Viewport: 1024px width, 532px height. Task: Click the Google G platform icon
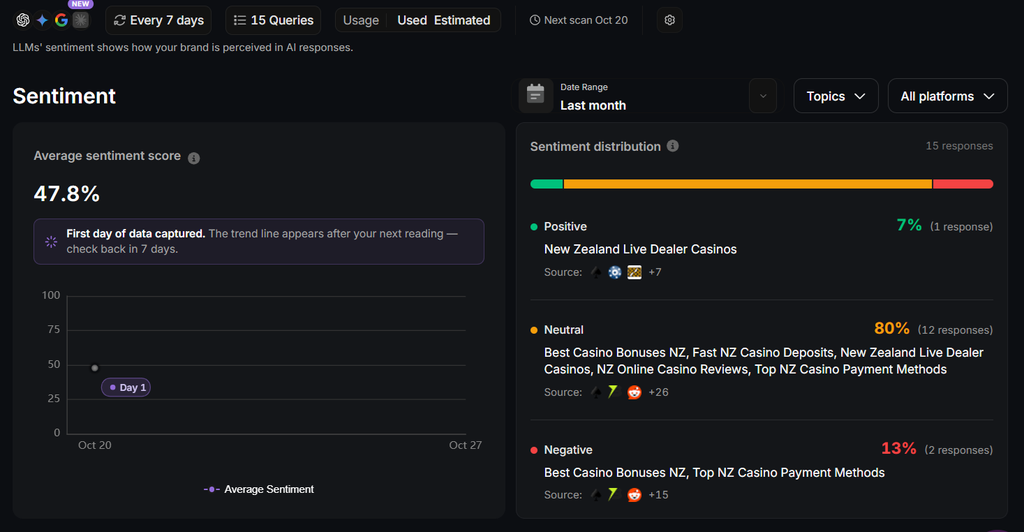tap(61, 20)
